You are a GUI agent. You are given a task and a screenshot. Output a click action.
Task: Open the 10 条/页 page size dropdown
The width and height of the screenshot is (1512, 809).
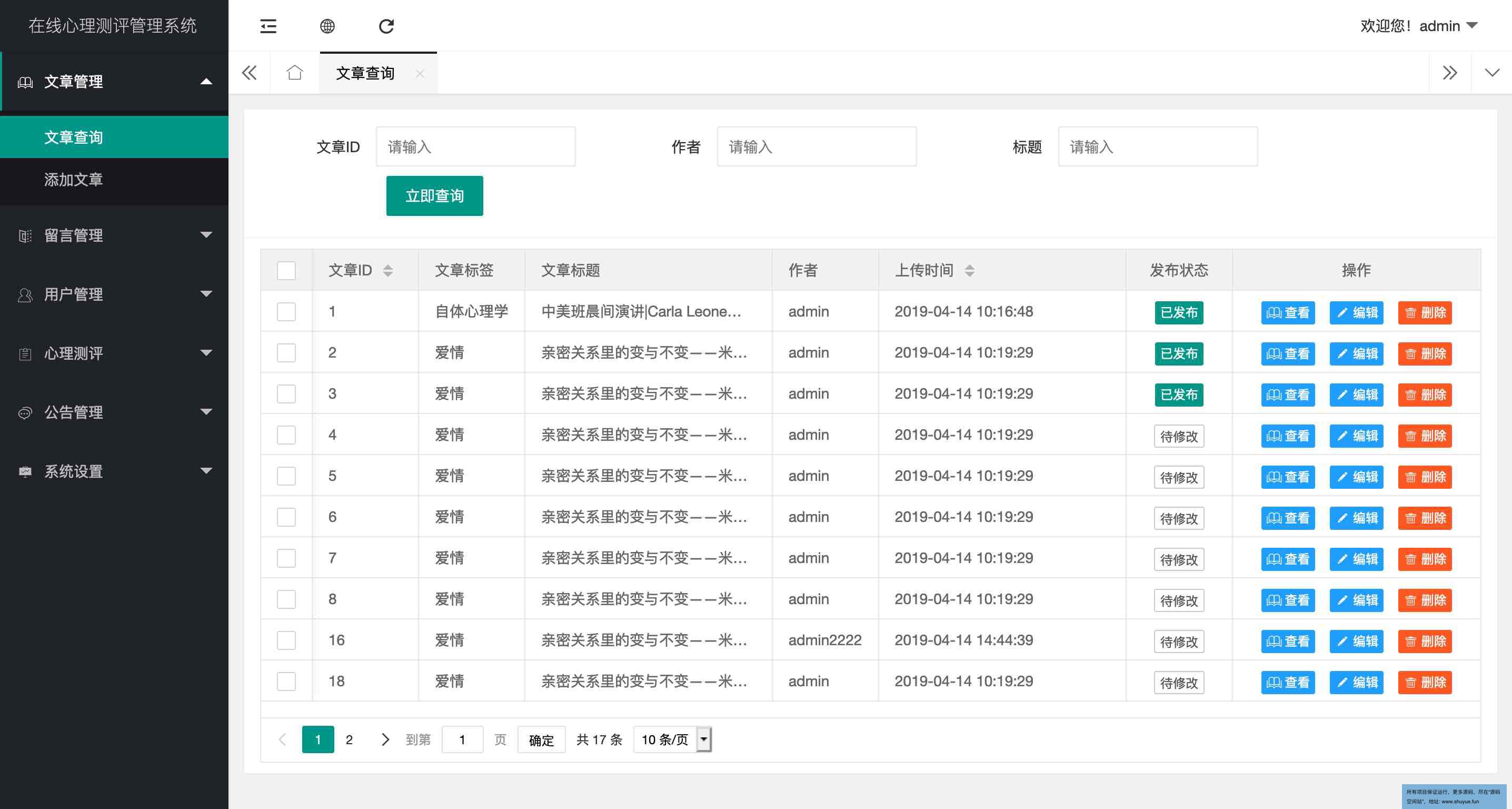[673, 739]
